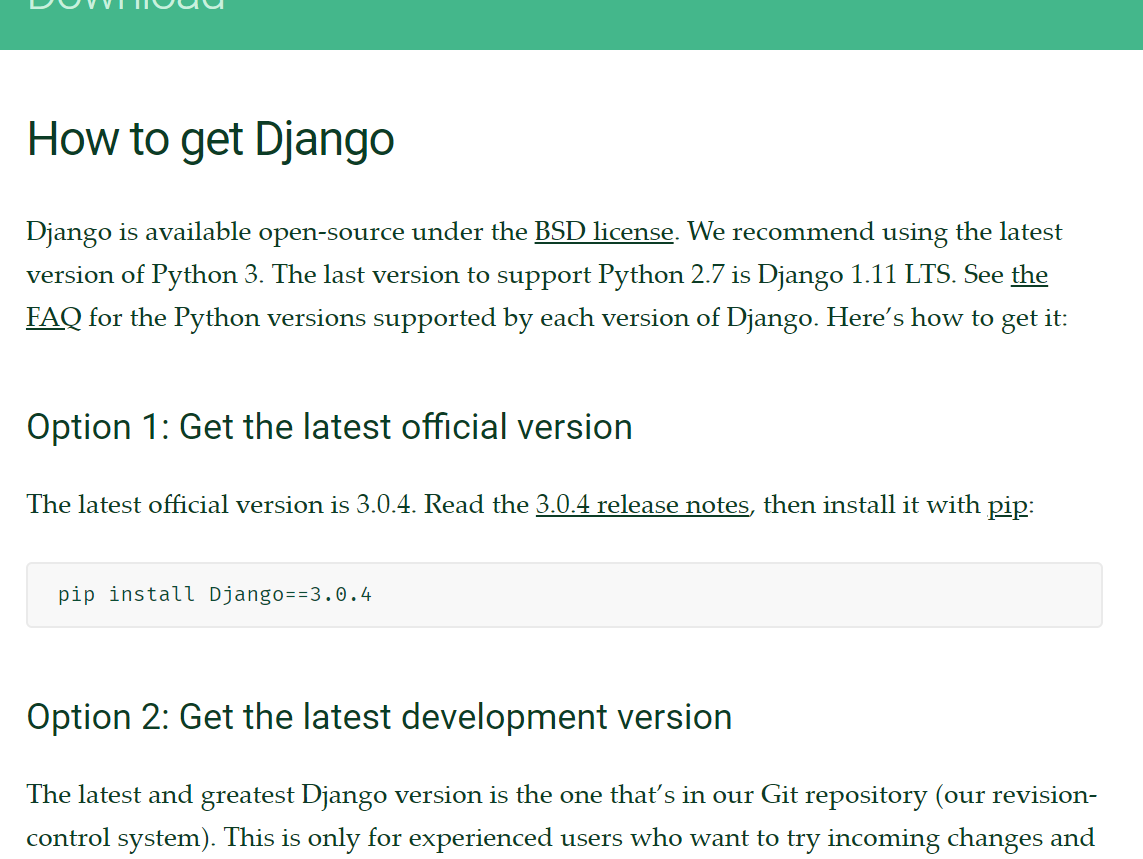Click the pip link

1007,505
